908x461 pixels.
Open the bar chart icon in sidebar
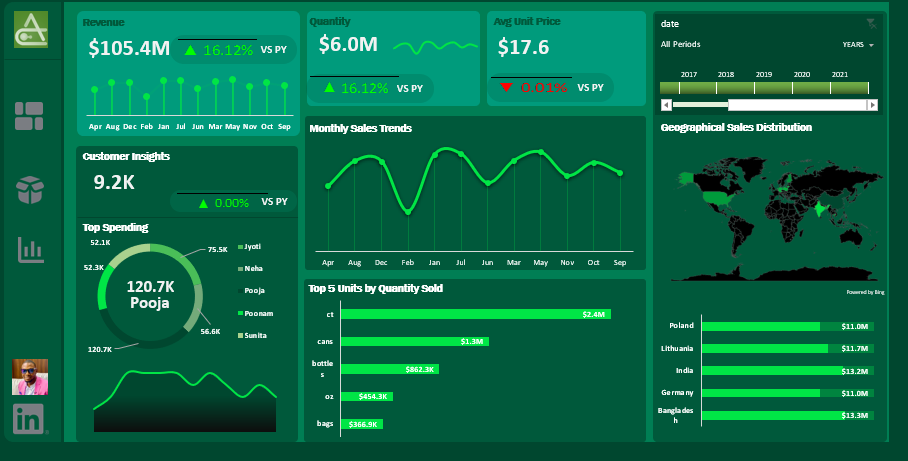pos(31,250)
